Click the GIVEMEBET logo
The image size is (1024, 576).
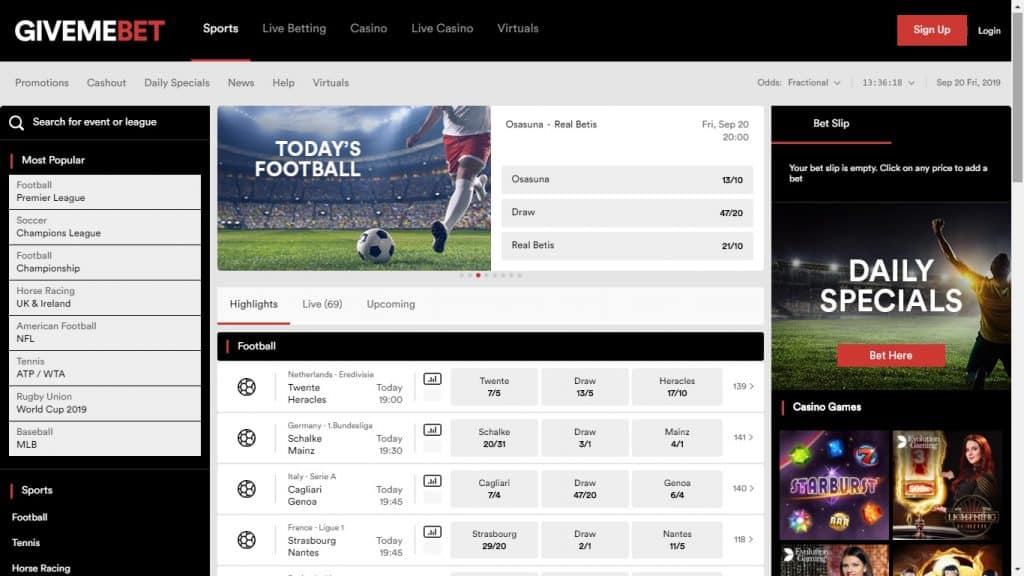pos(89,30)
